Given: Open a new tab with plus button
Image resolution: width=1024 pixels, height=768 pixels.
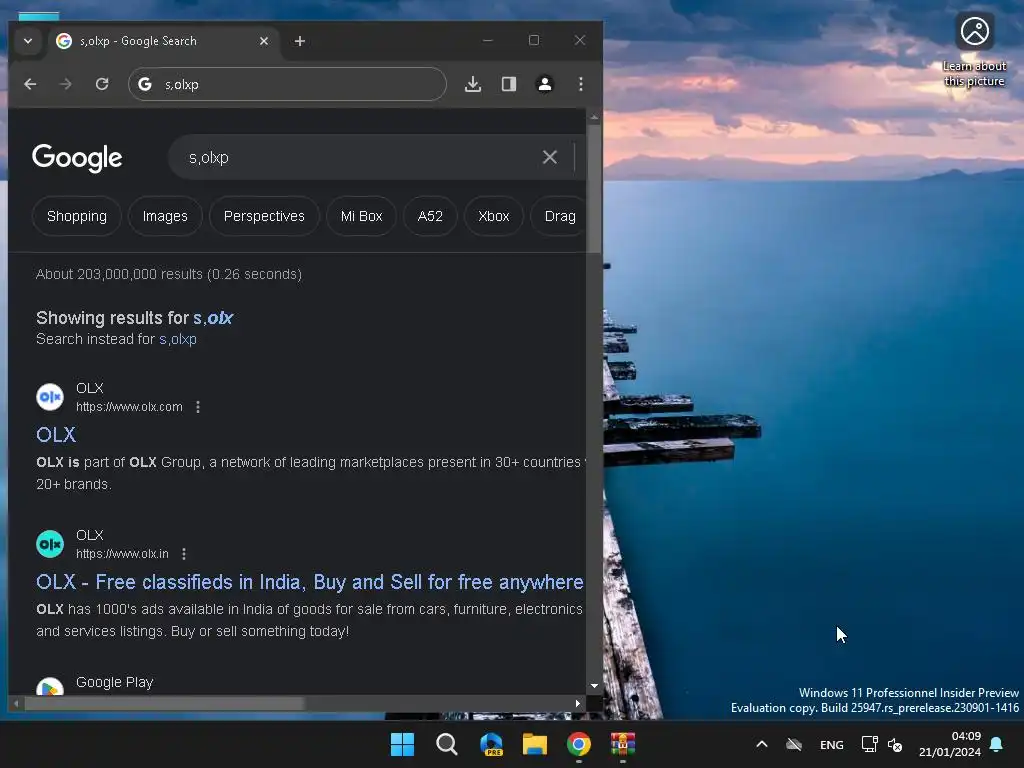Looking at the screenshot, I should coord(300,41).
